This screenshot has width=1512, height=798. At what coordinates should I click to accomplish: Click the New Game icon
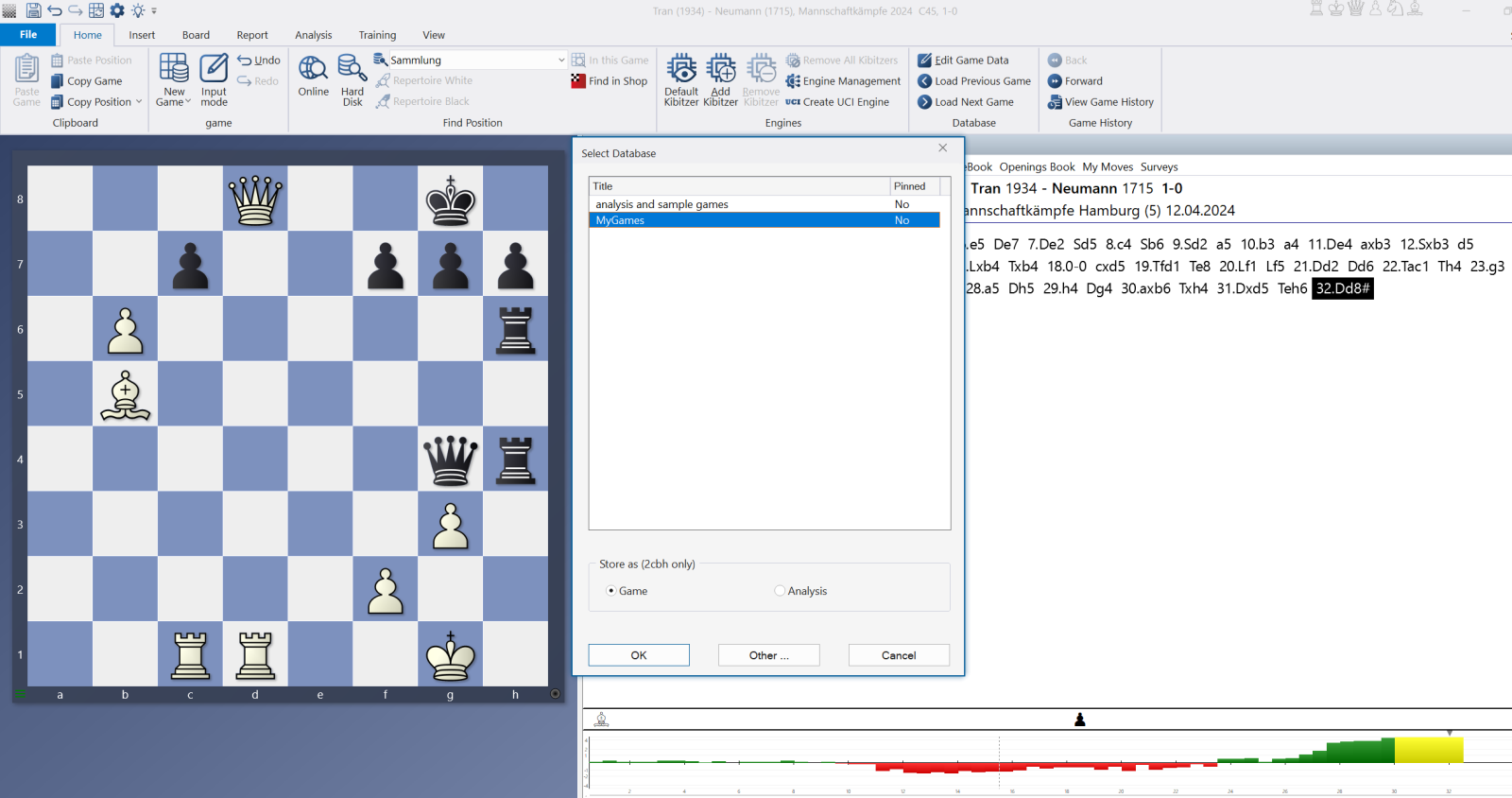point(174,70)
